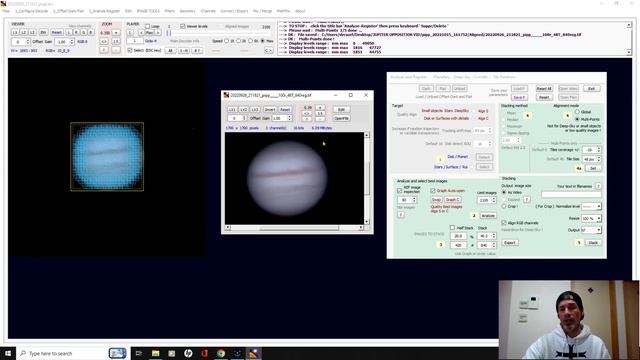Click the fit <> zoom button in Zoom panel
The width and height of the screenshot is (640, 360).
pyautogui.click(x=104, y=42)
